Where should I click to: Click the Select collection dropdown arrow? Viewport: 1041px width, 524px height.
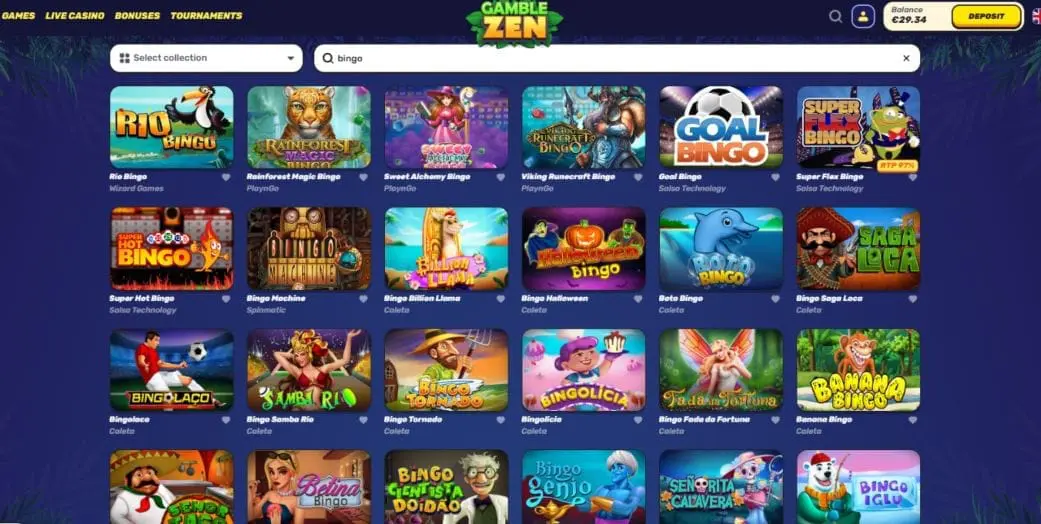290,58
